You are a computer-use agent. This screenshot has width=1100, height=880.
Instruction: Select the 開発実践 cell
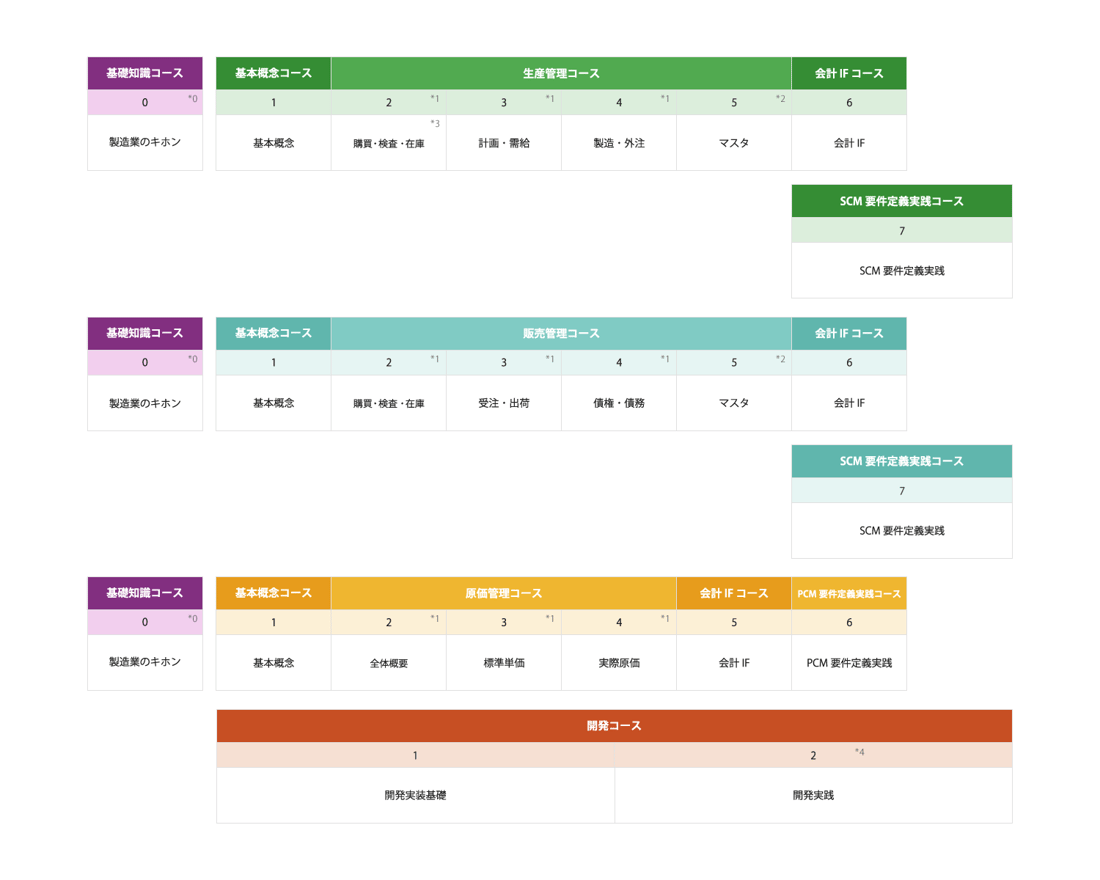pos(812,795)
